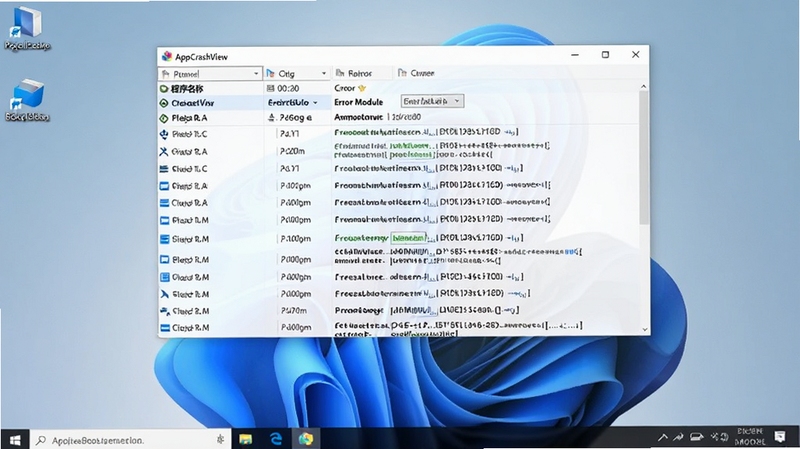Select the highlighted ClaiaetVisr row
800x449 pixels.
point(244,103)
